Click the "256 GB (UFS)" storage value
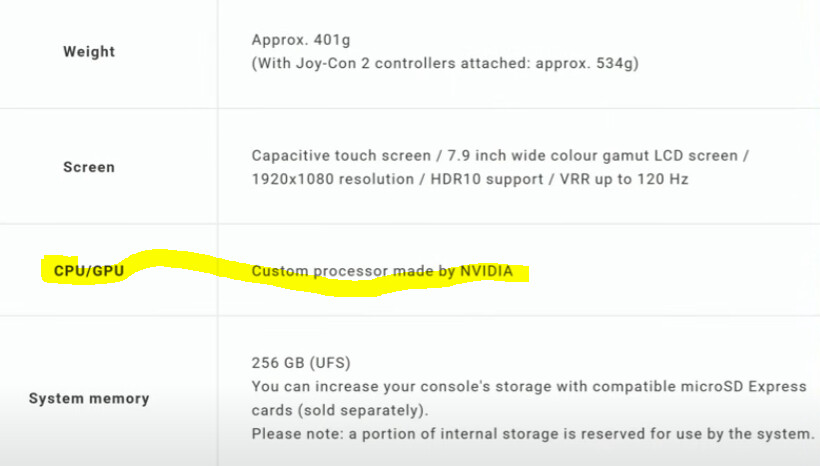 (x=301, y=363)
